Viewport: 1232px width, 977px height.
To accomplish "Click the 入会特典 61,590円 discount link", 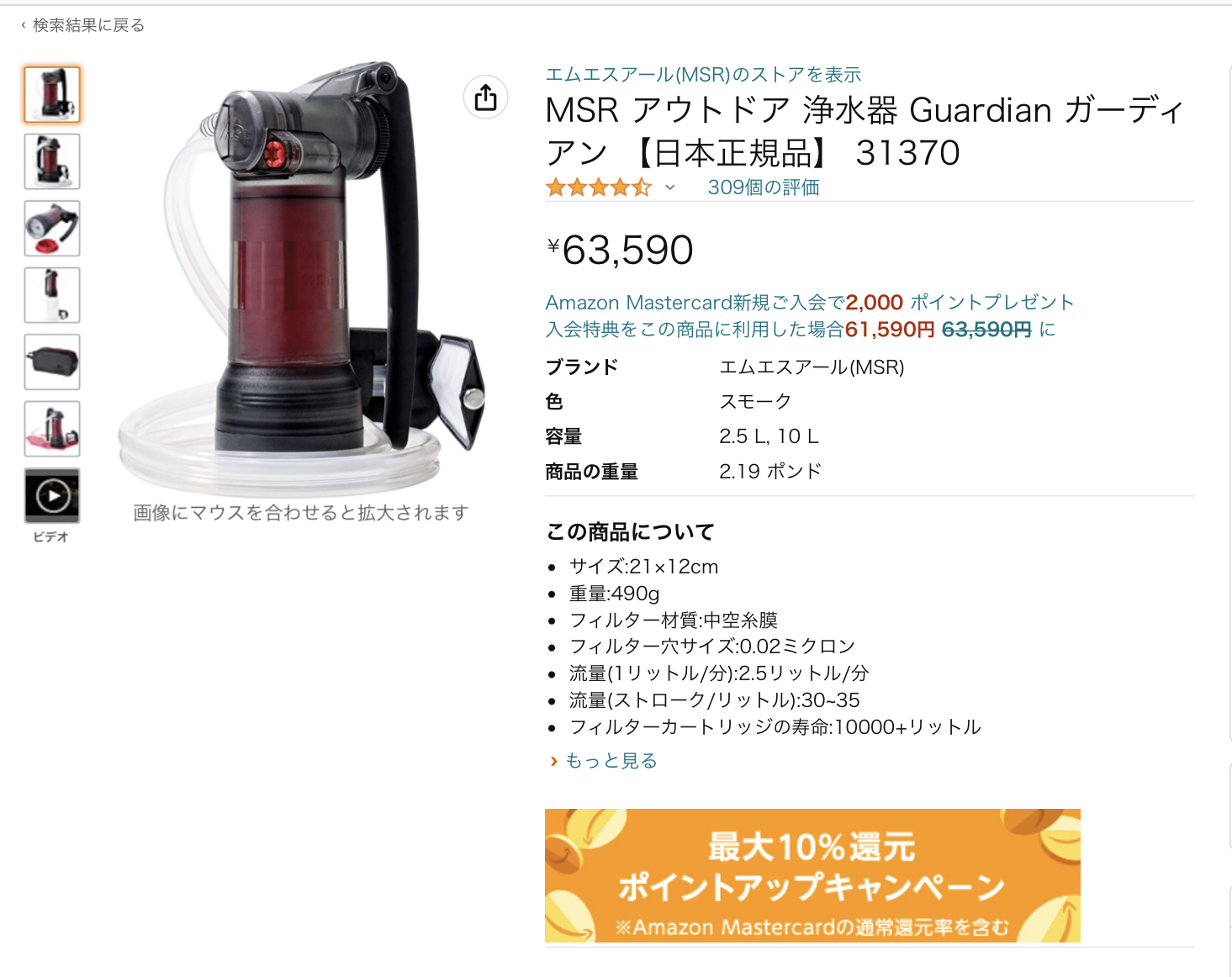I will coord(801,330).
